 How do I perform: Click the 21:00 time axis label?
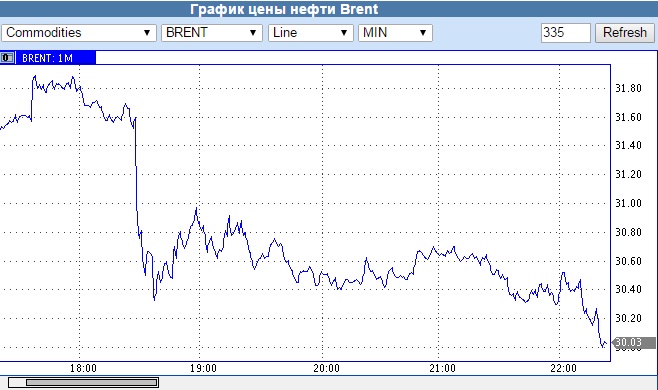[442, 369]
